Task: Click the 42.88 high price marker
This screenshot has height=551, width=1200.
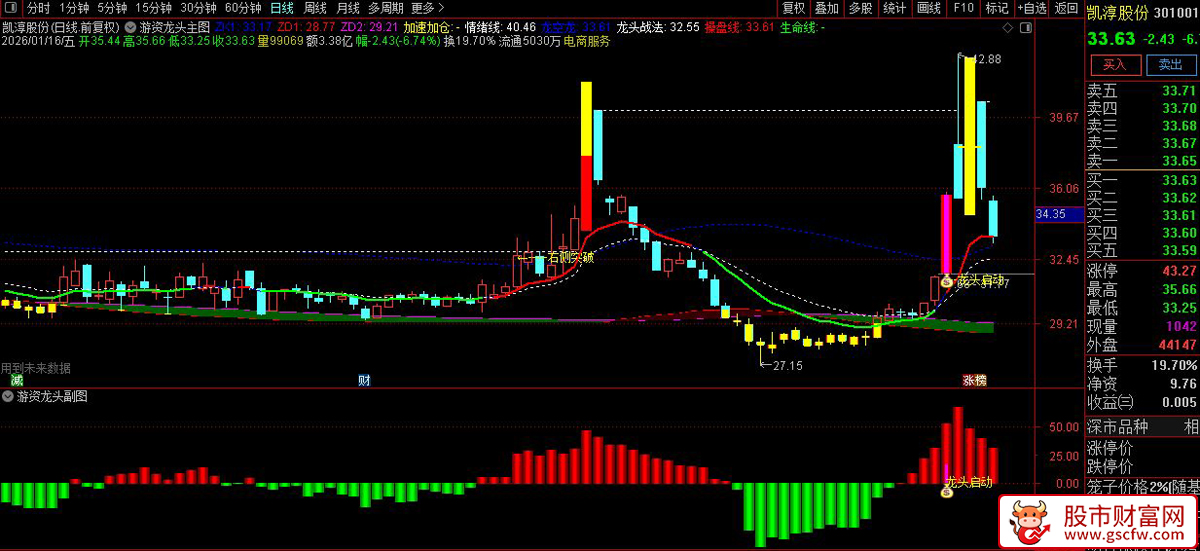Action: tap(986, 59)
